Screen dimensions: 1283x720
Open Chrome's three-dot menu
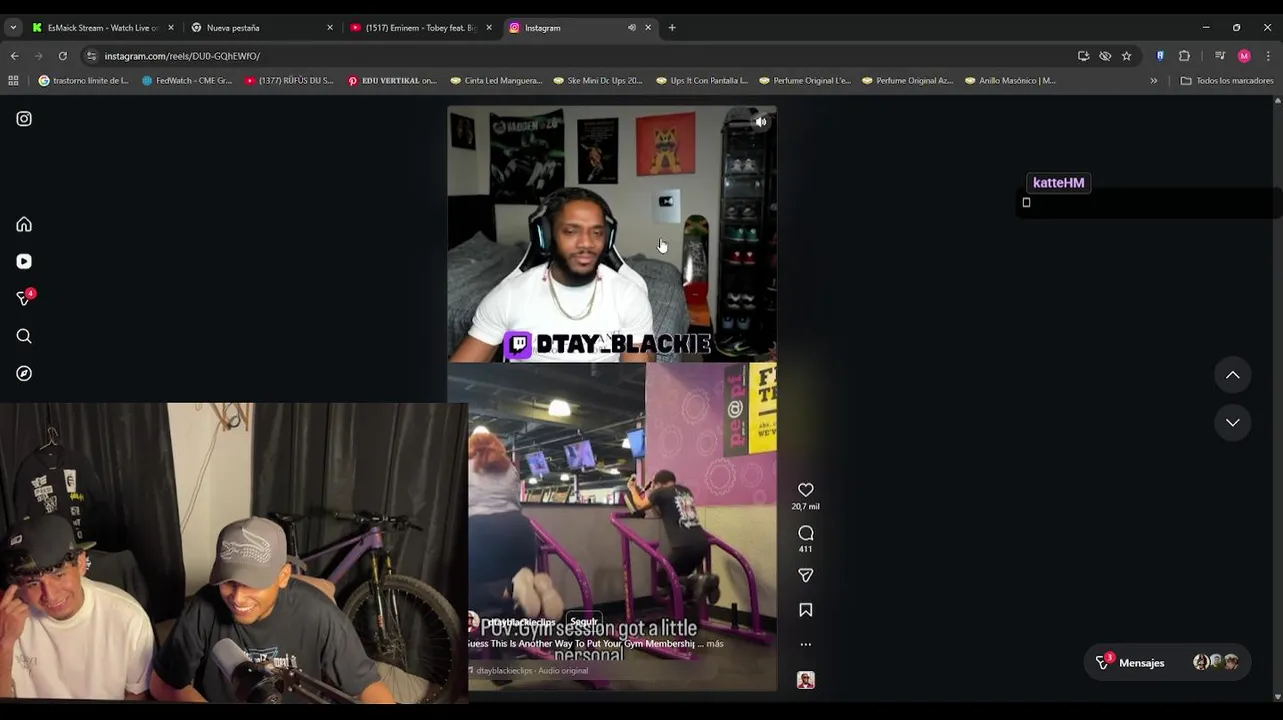pos(1268,56)
